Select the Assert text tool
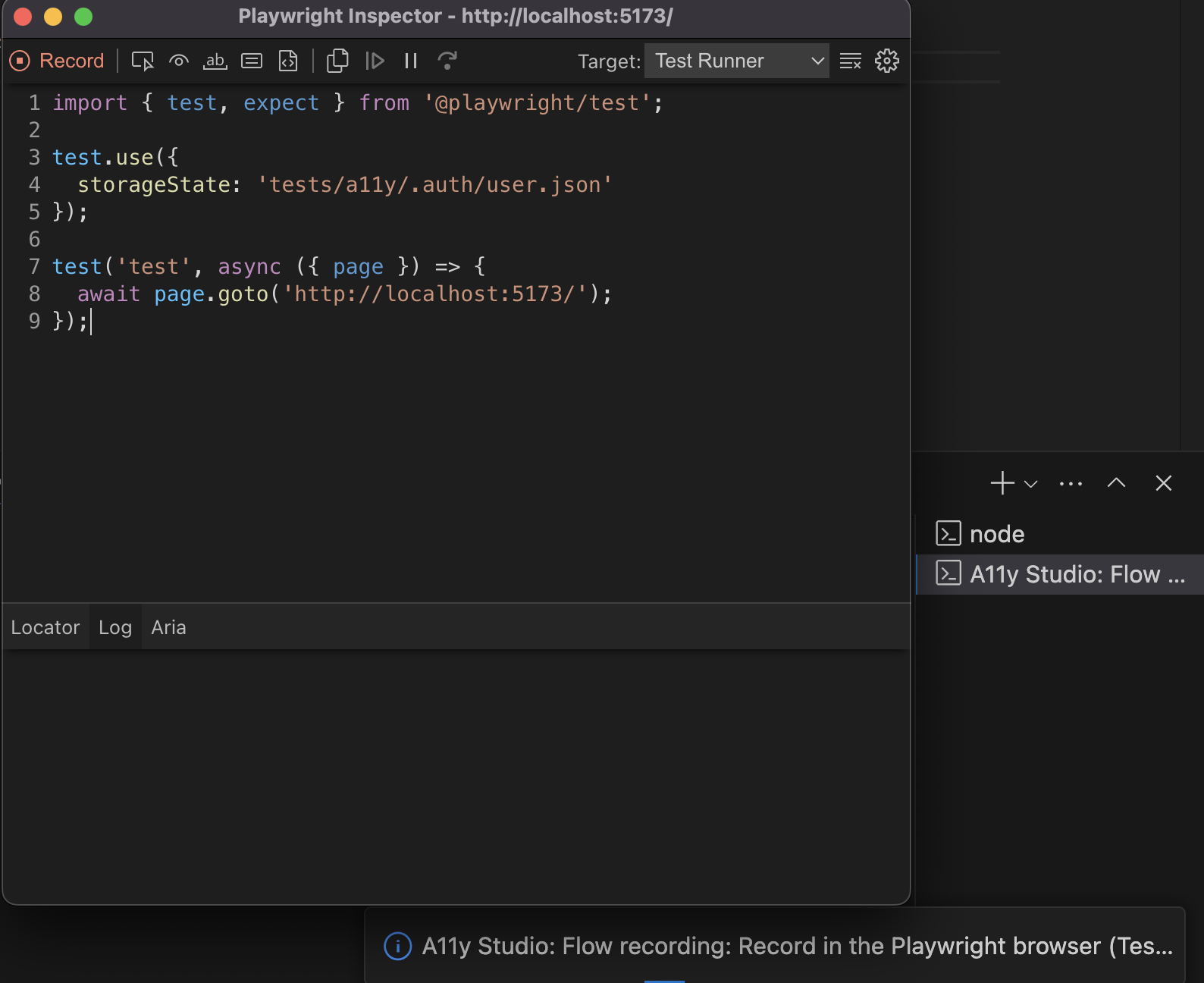 215,61
